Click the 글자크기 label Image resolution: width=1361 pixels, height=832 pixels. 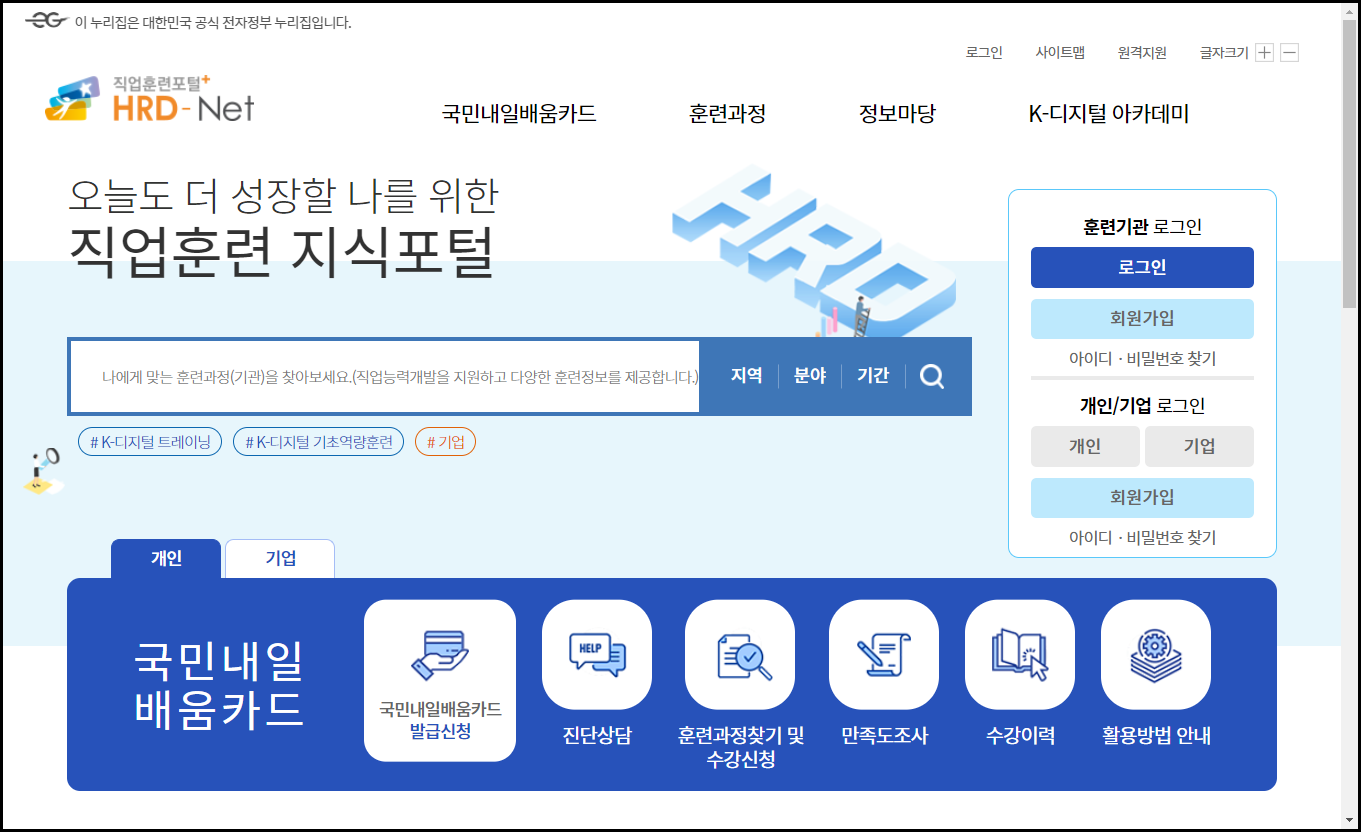(1224, 53)
